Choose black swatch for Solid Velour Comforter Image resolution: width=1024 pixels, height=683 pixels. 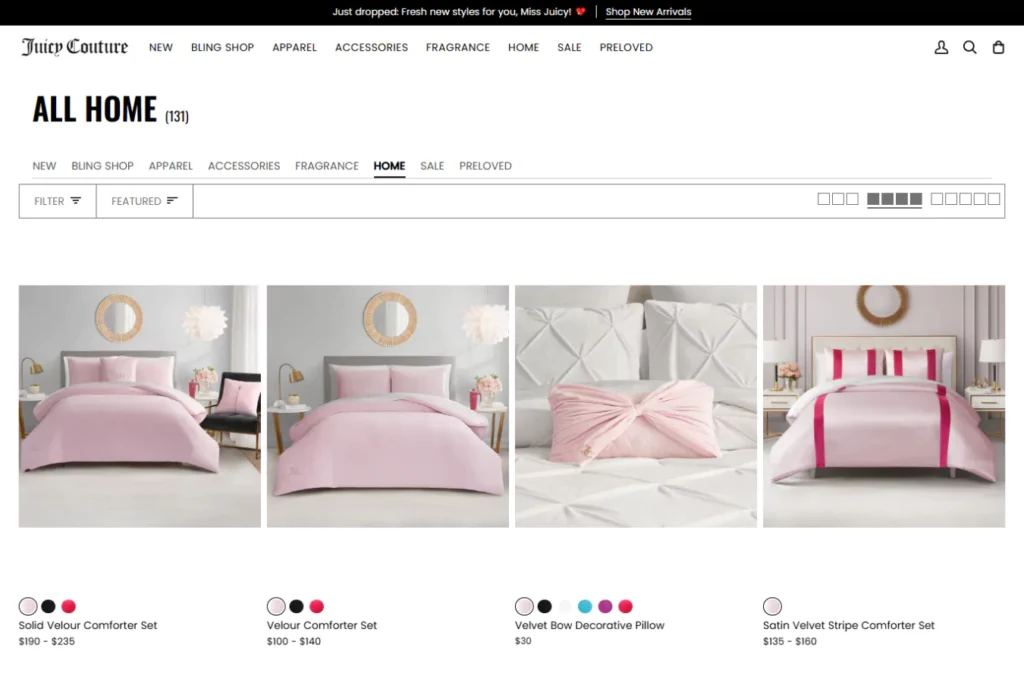click(48, 606)
